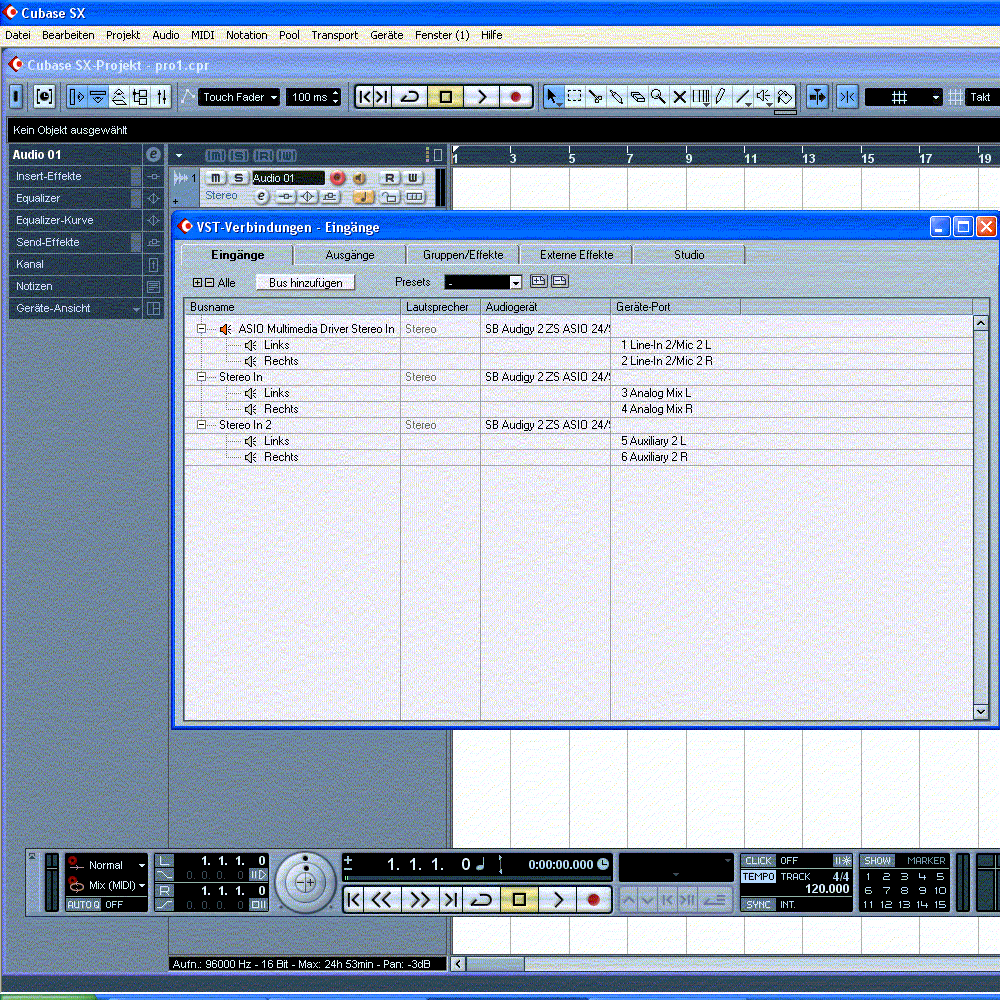Collapse the Stereo In bus
The width and height of the screenshot is (1000, 1000).
coord(202,377)
